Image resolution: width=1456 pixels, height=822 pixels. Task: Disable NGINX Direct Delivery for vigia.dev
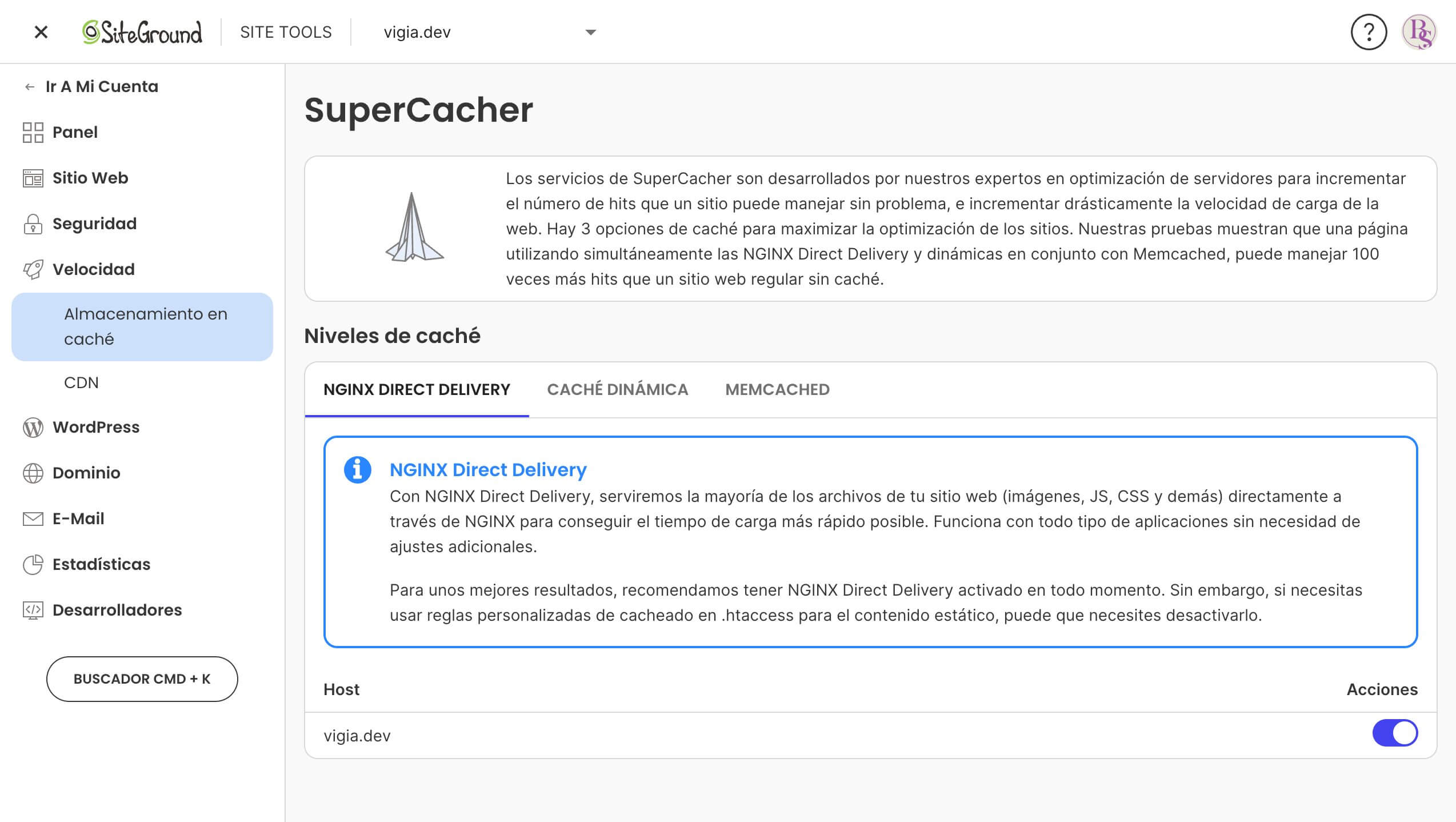[x=1394, y=732]
